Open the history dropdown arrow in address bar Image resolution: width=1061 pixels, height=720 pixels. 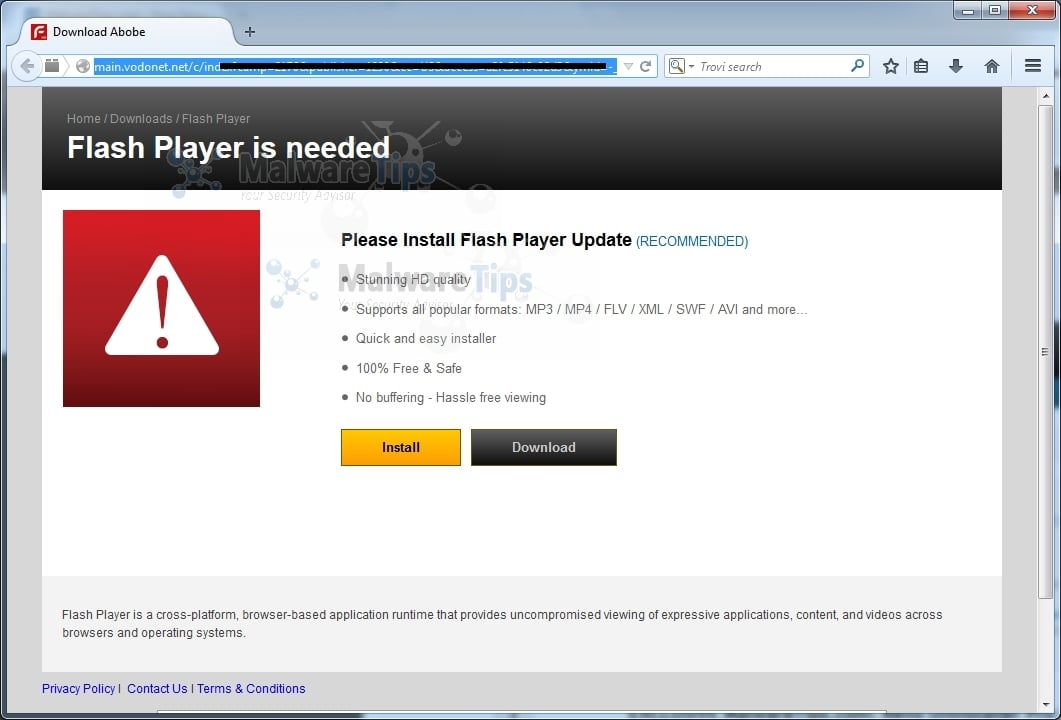coord(628,66)
